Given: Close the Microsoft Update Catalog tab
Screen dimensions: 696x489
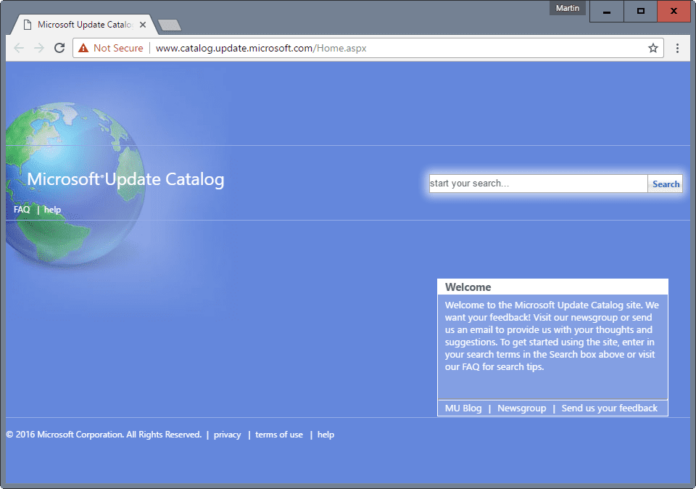Looking at the screenshot, I should (141, 23).
